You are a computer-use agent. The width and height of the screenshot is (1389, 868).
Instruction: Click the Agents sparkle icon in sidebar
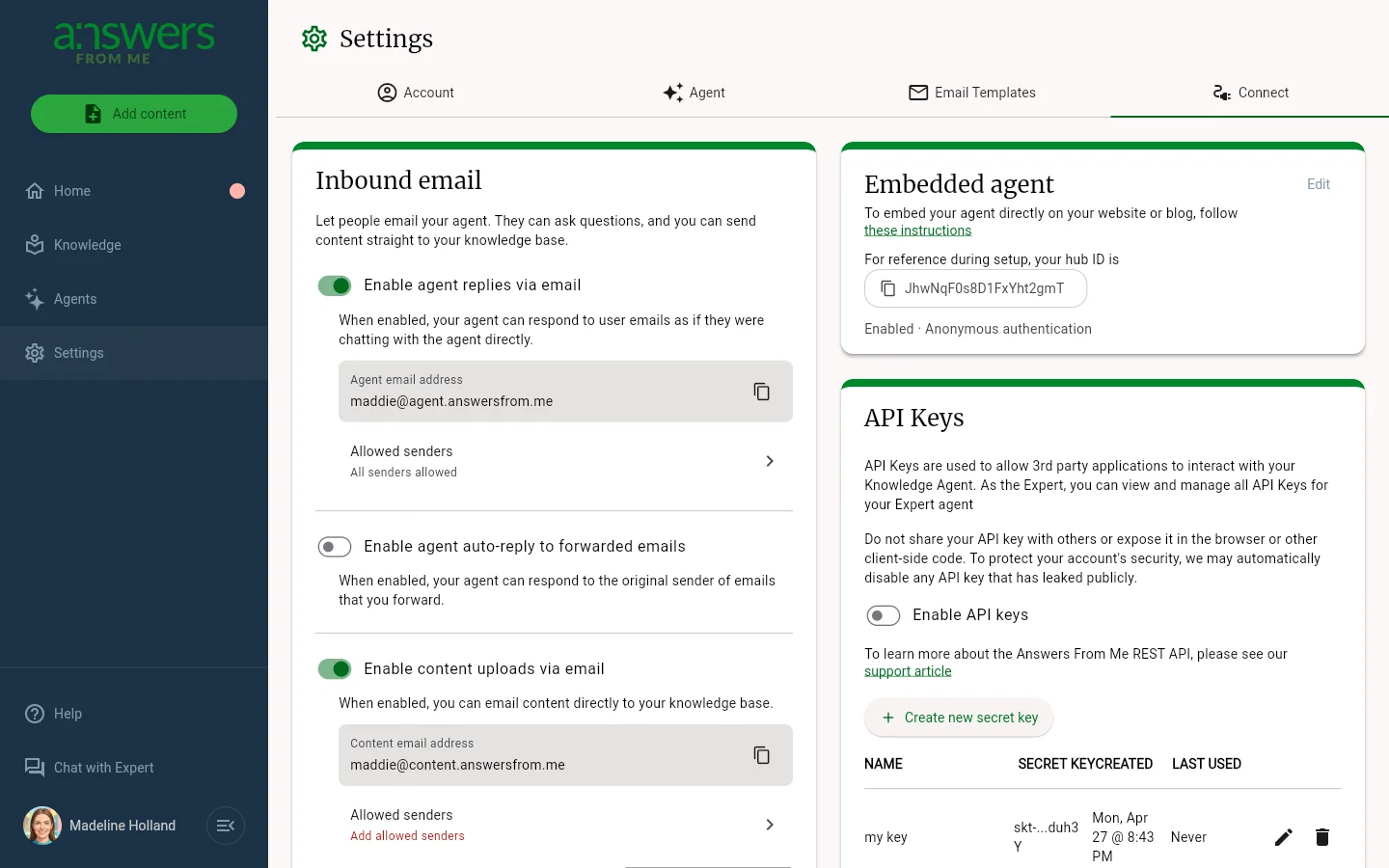[35, 299]
